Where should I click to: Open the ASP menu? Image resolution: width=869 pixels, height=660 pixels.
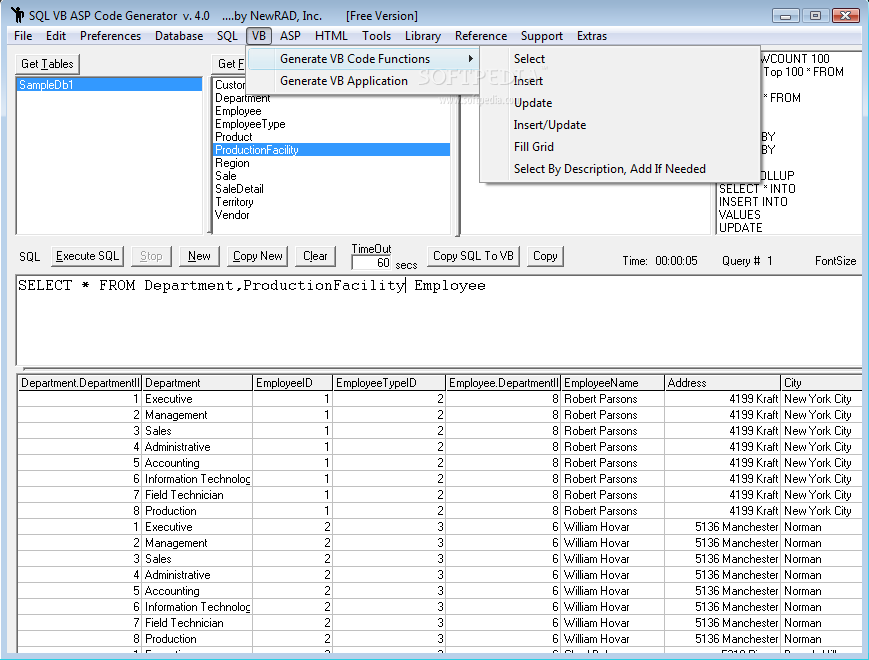pyautogui.click(x=290, y=36)
